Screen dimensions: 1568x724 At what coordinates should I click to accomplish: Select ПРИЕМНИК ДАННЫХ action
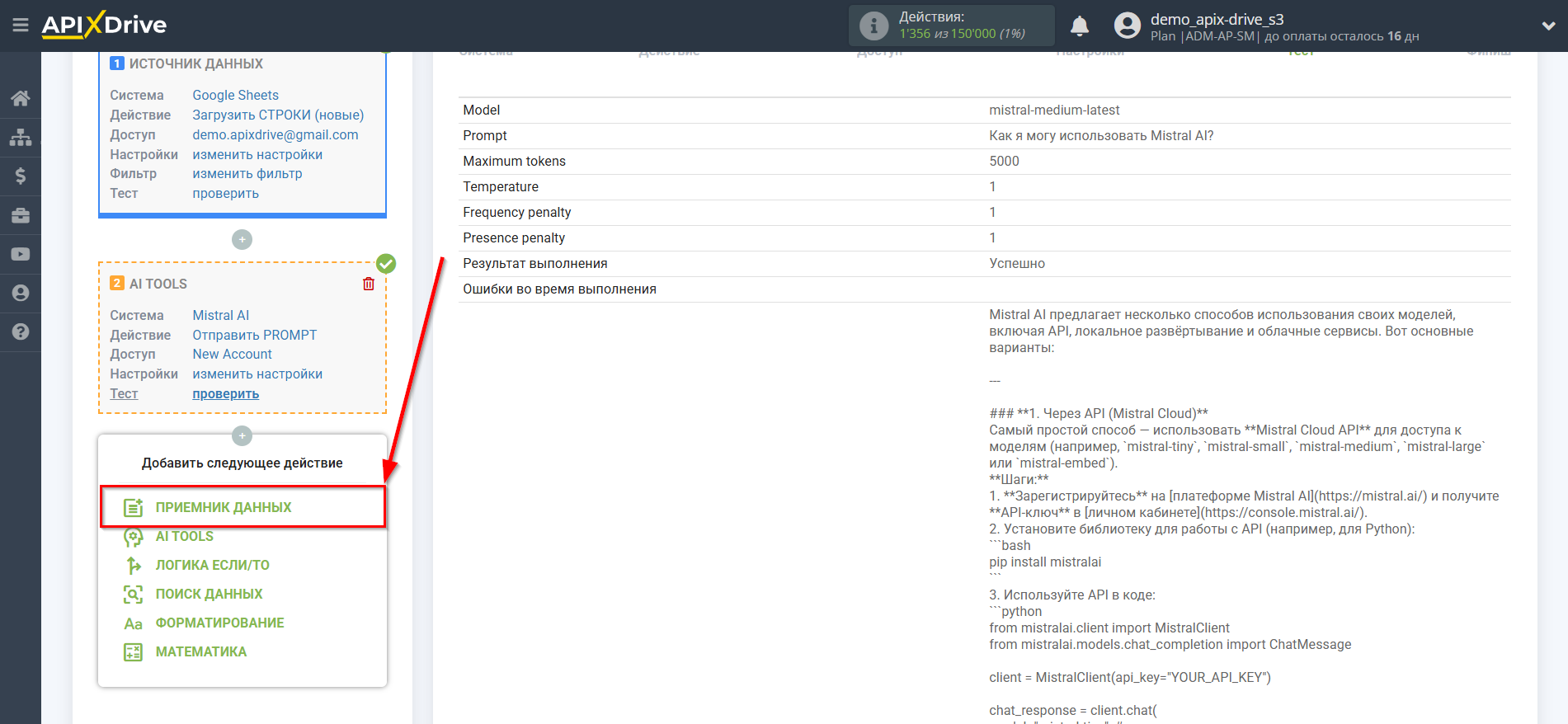click(224, 507)
